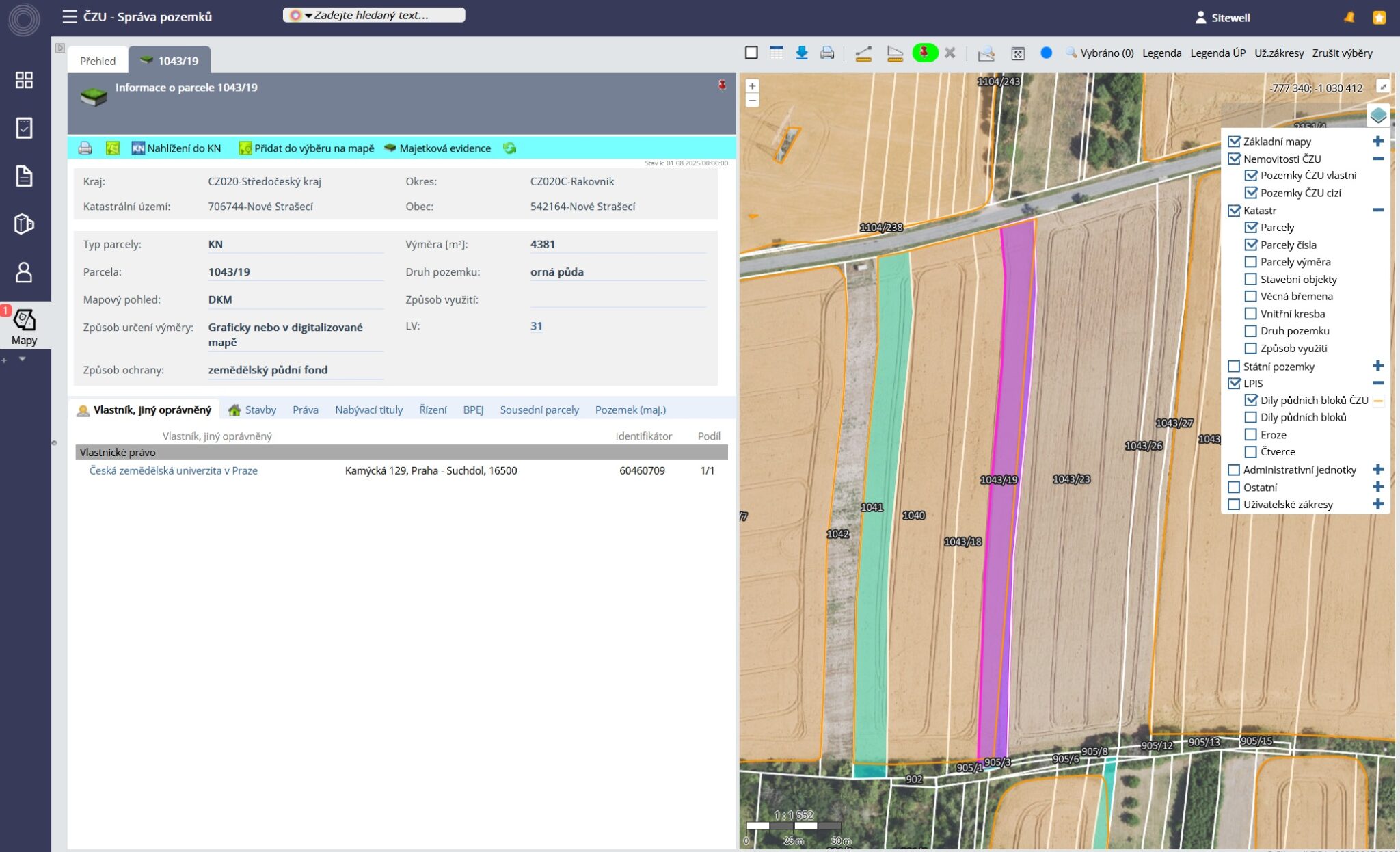Click the blue download arrow icon
Viewport: 1400px width, 852px height.
pyautogui.click(x=802, y=53)
